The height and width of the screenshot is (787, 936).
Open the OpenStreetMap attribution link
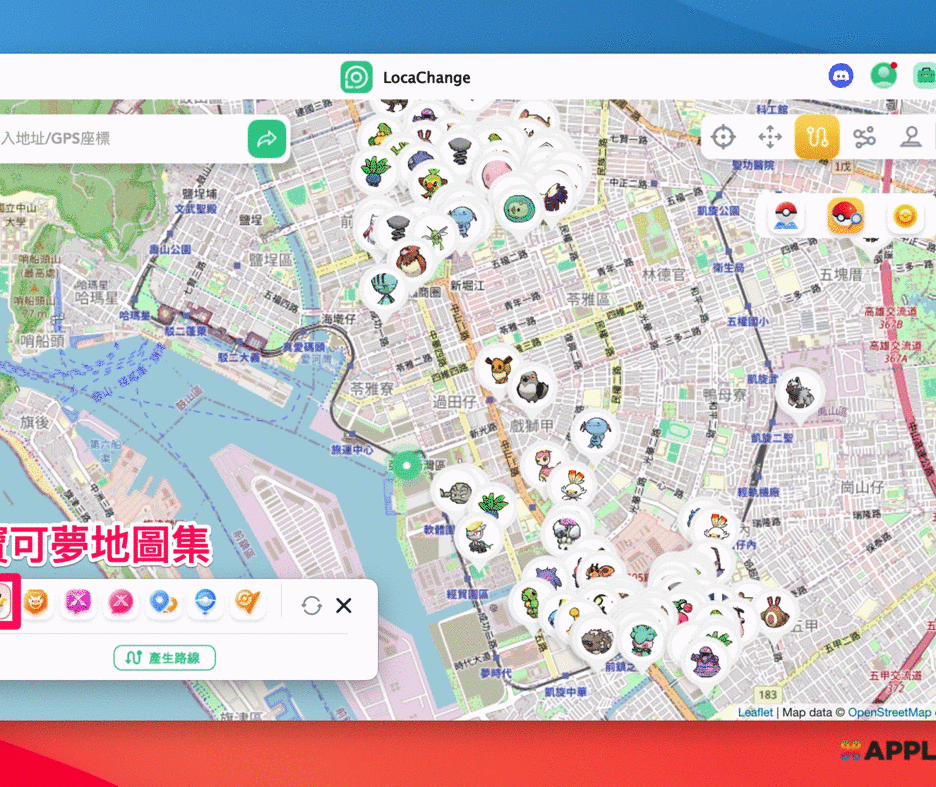[889, 712]
